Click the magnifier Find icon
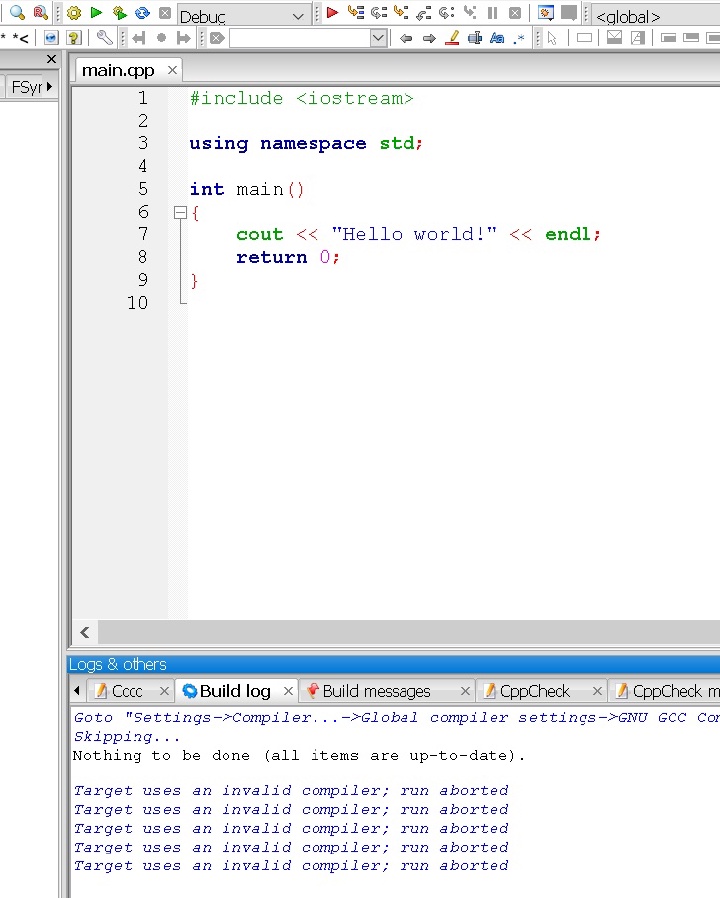The image size is (720, 898). [17, 13]
